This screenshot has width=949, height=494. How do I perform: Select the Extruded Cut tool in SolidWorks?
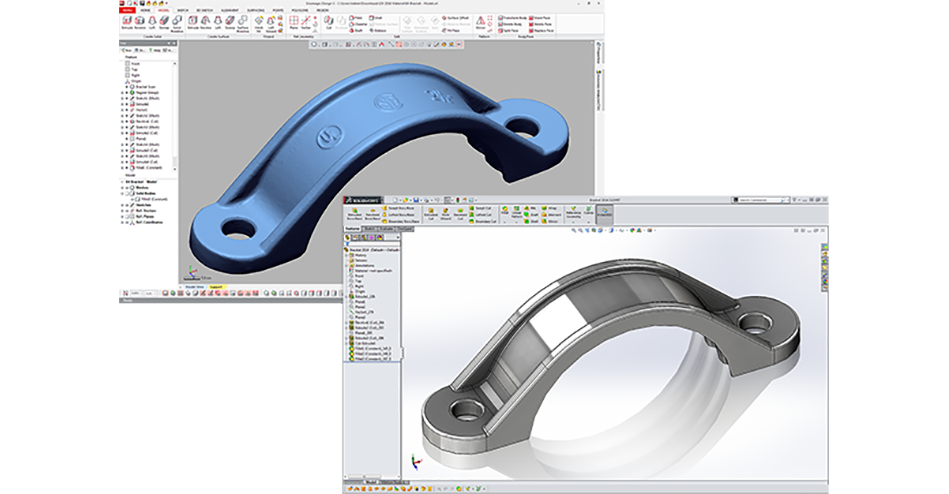tap(430, 213)
